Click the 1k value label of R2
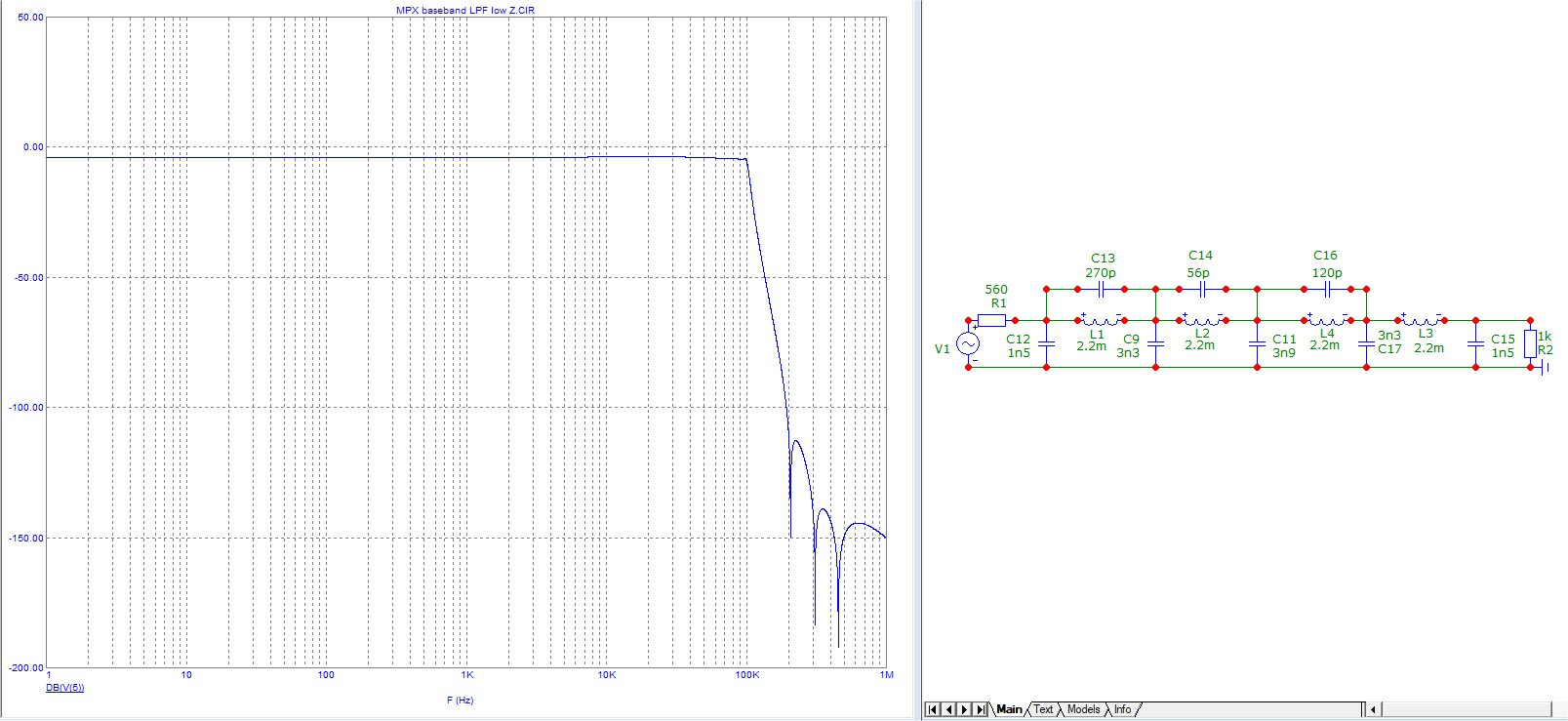 pos(1545,337)
